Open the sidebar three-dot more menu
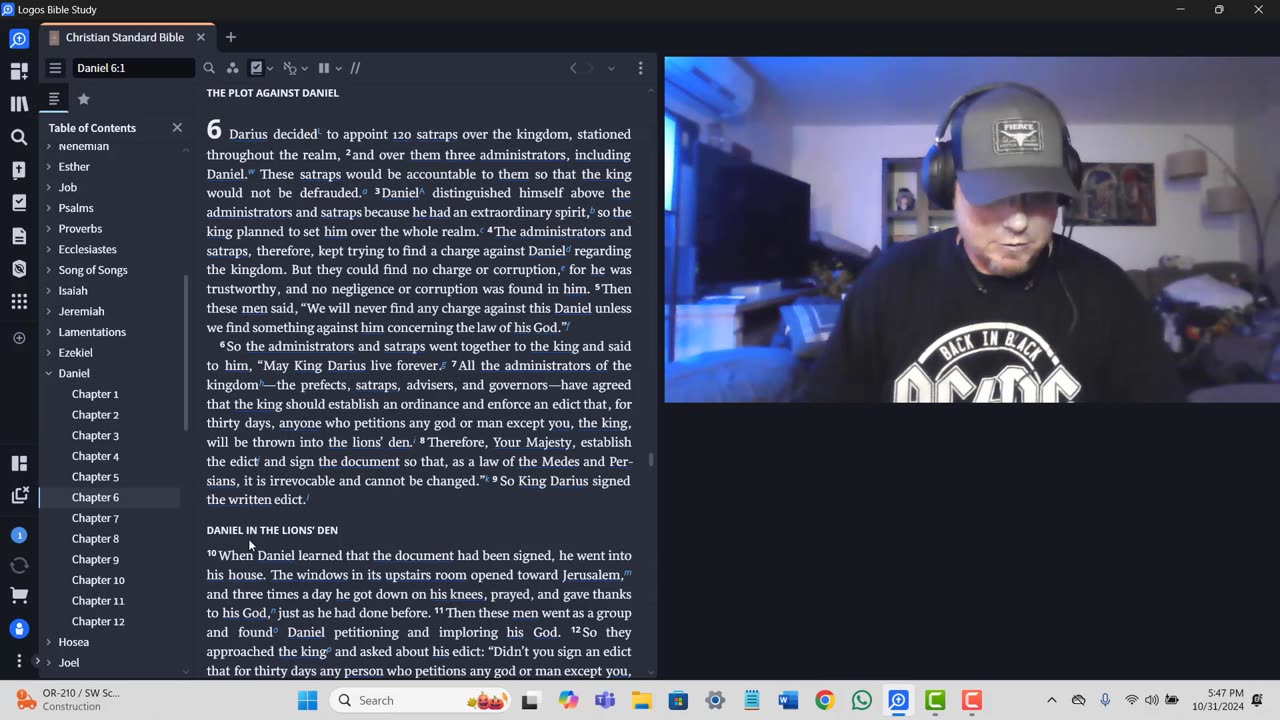 click(x=19, y=661)
